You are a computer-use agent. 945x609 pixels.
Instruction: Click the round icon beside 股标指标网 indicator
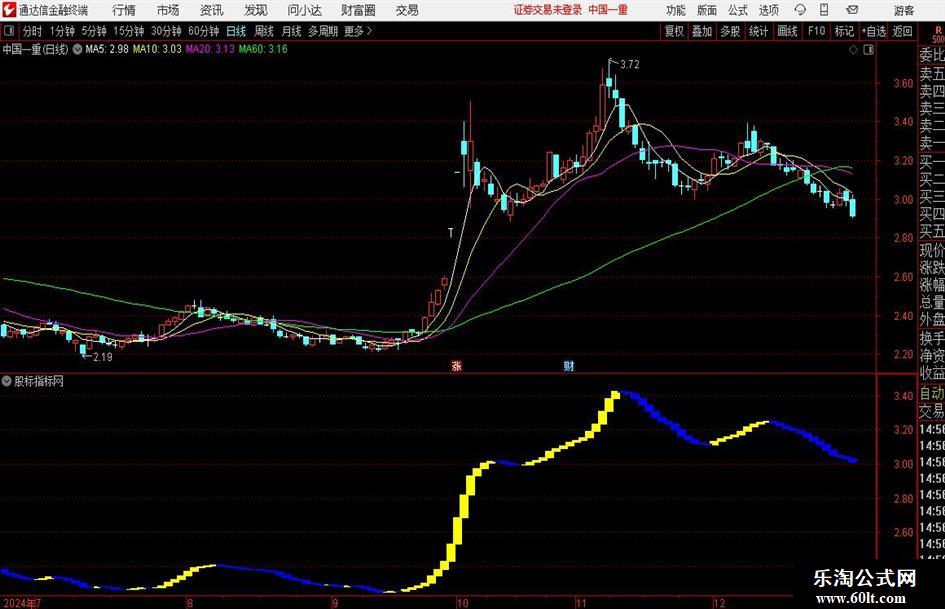[x=7, y=381]
